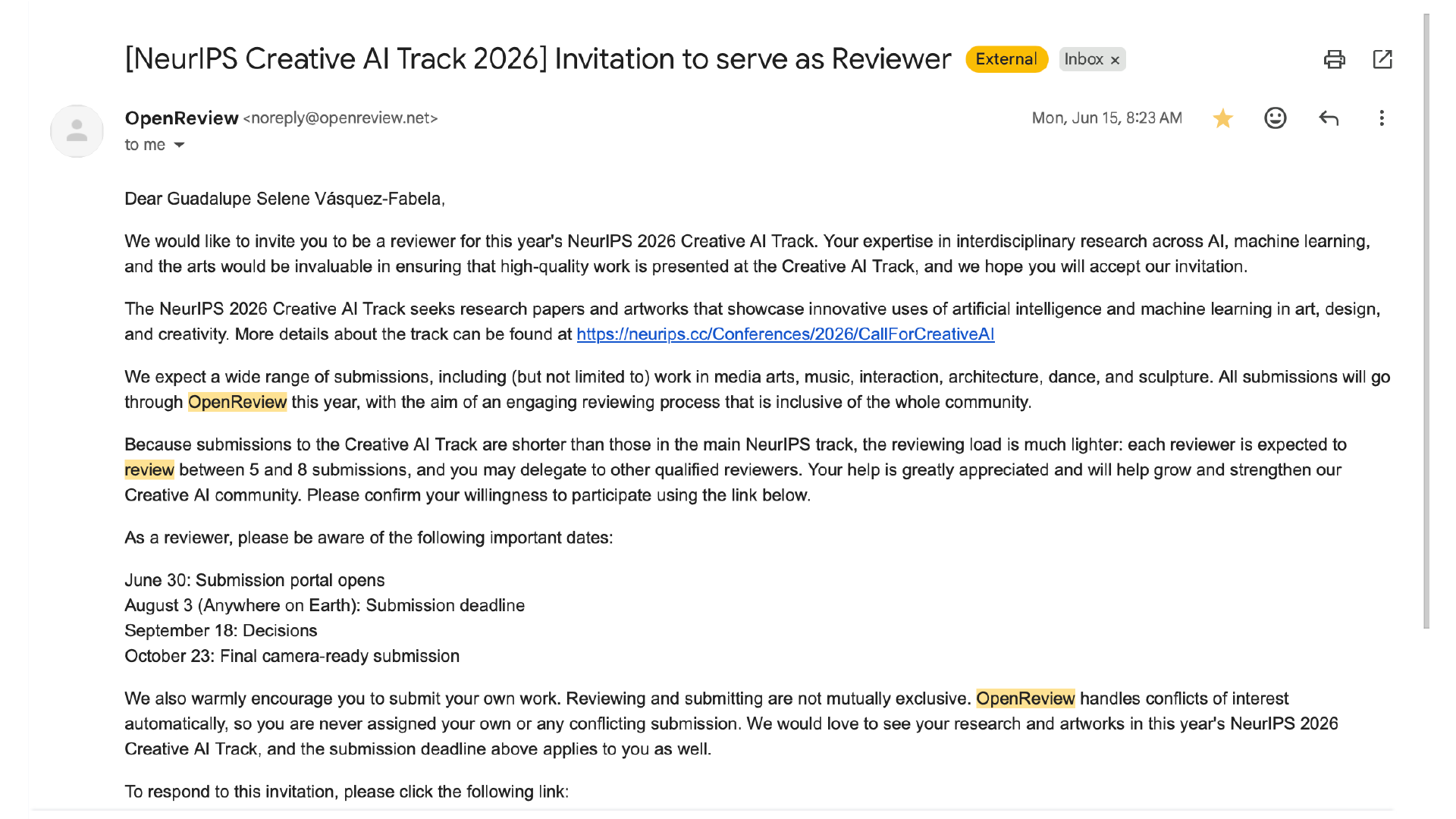Click the vertical scrollbar on the right
Viewport: 1456px width, 819px height.
[x=1426, y=321]
